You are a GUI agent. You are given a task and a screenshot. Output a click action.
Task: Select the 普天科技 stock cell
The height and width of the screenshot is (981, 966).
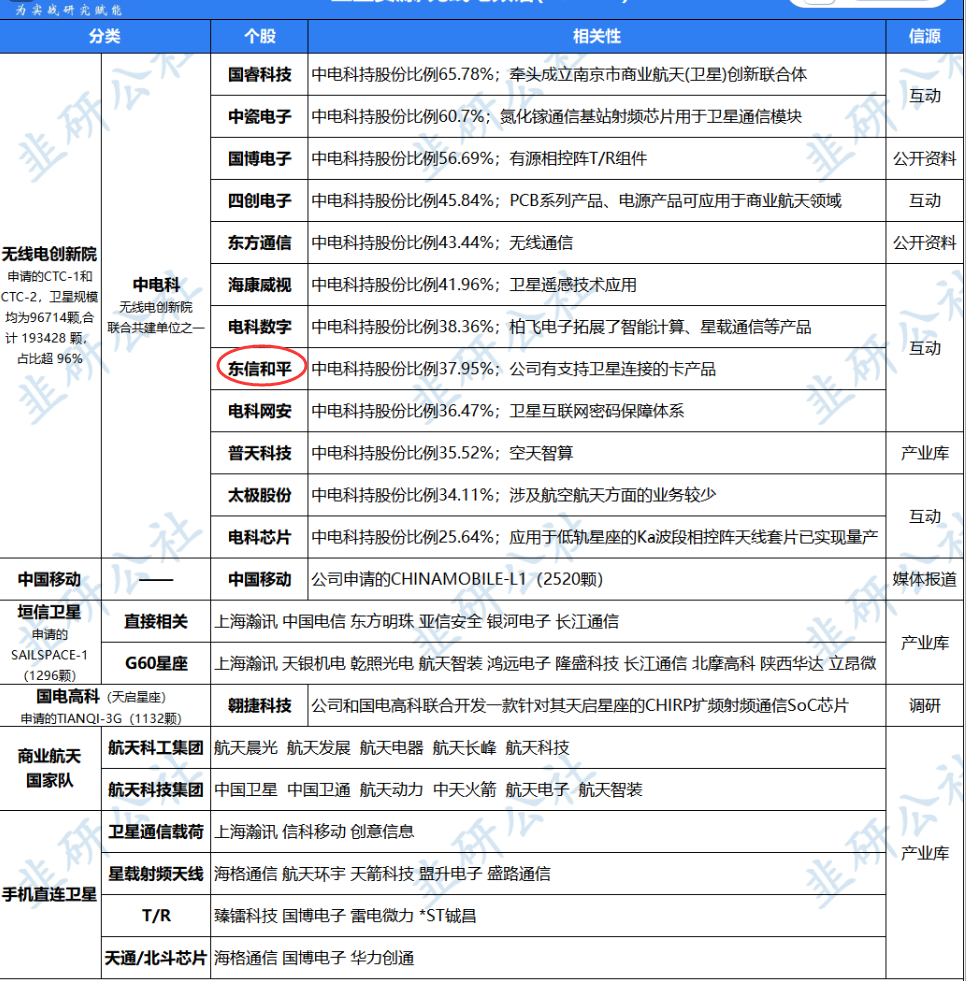tap(260, 453)
